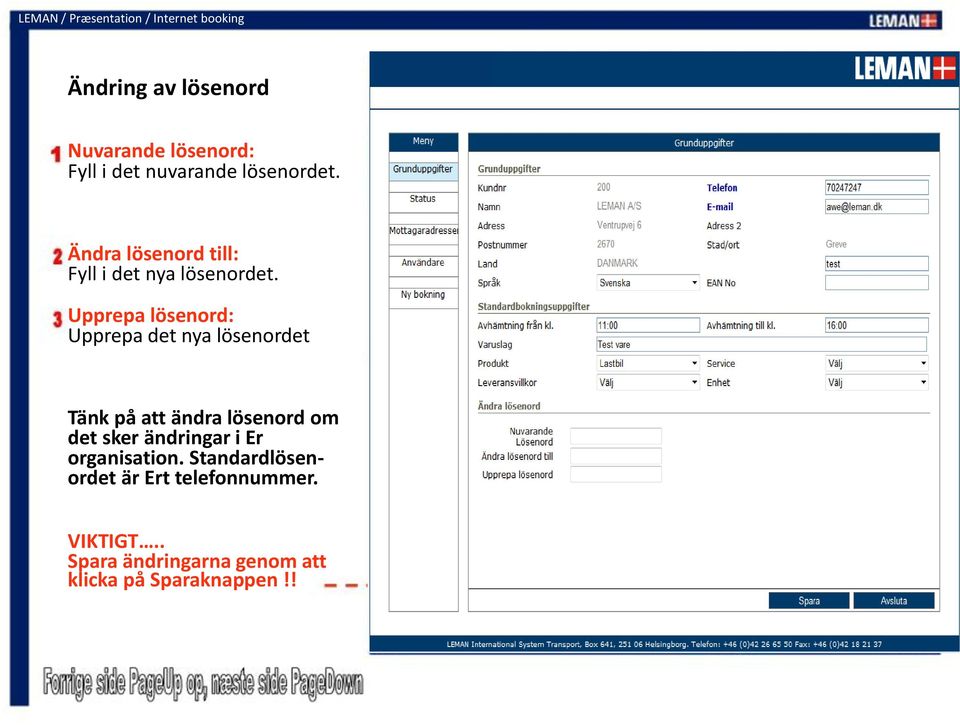Click the LEMAN / Præsentation / Internet booking breadcrumb
This screenshot has width=960, height=725.
[131, 18]
